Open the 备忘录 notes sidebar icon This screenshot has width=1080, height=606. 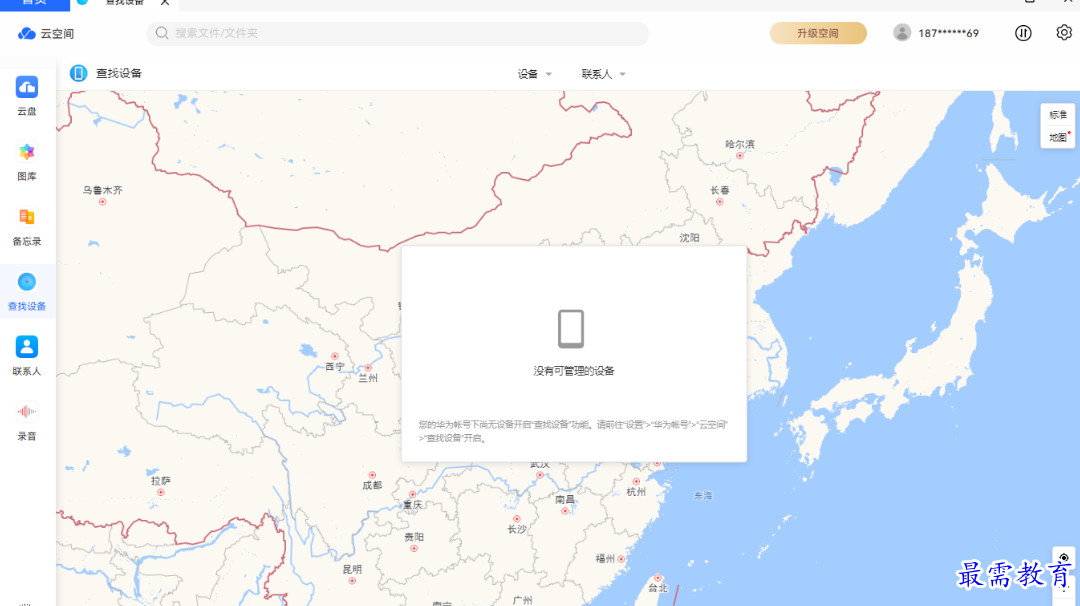[x=27, y=217]
